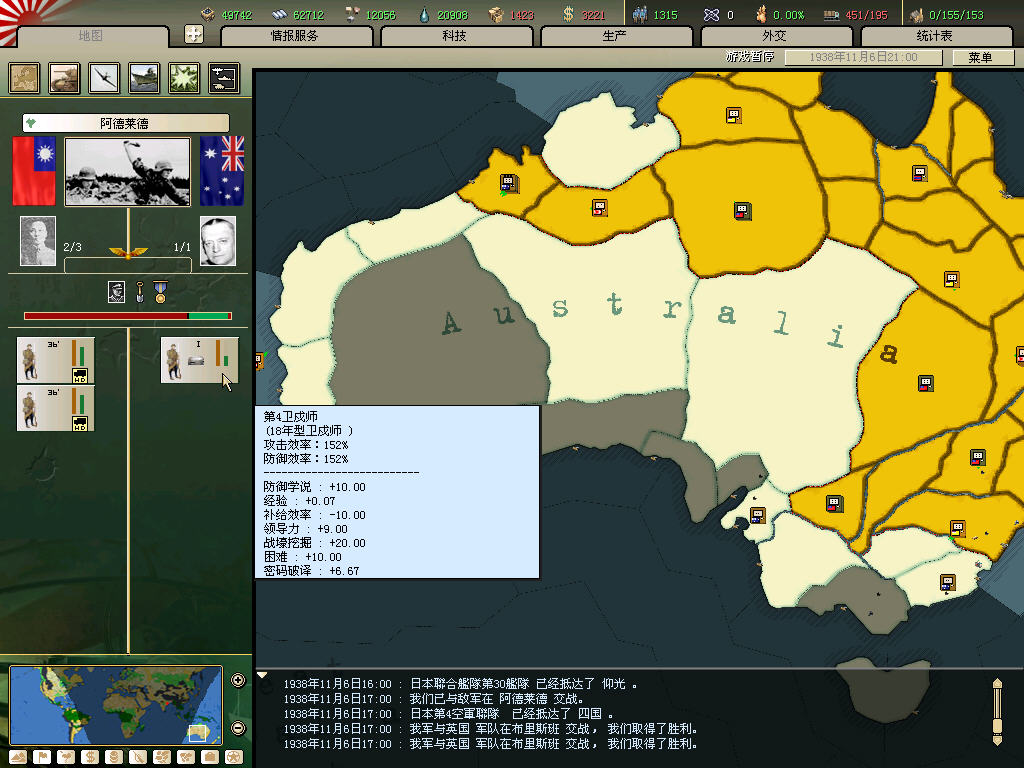
Task: Switch to the economic dollar map mode
Action: pos(89,757)
